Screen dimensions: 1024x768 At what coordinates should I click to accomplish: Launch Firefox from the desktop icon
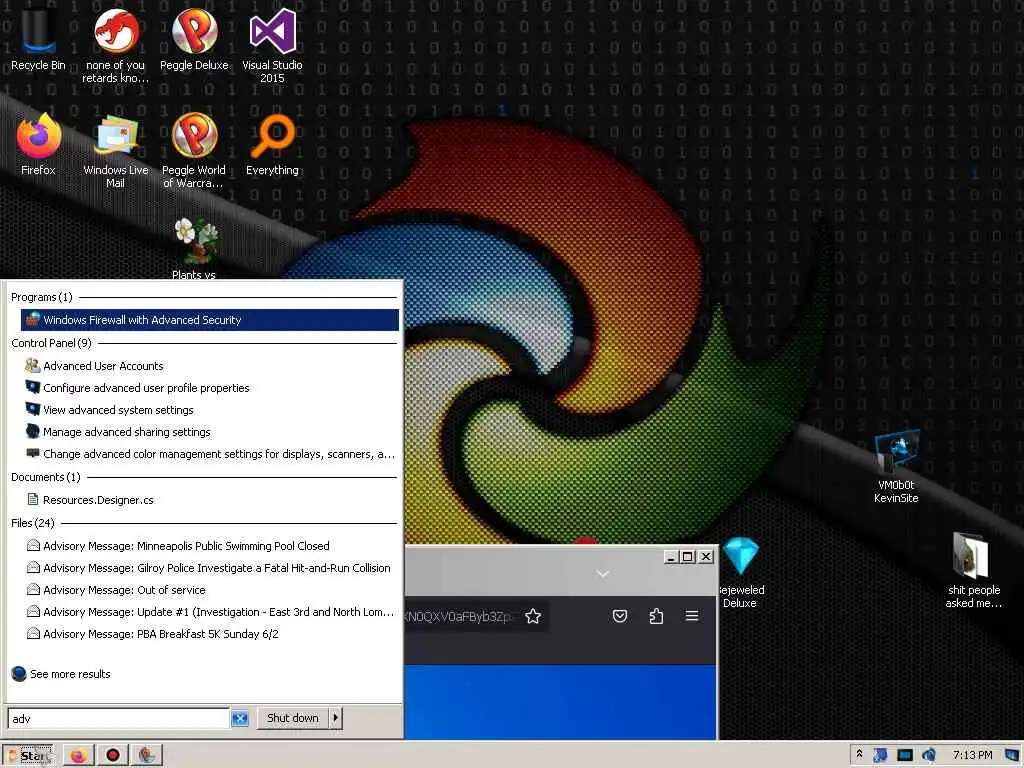point(38,144)
